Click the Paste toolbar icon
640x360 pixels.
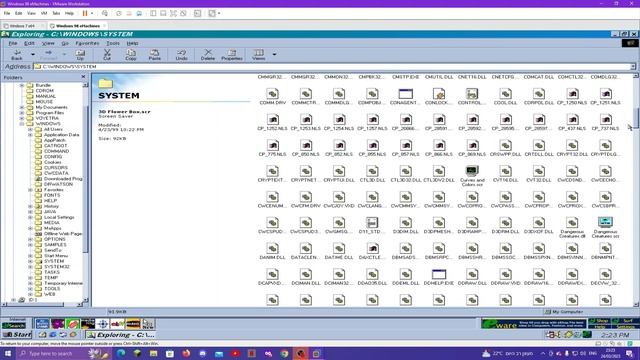coord(154,55)
